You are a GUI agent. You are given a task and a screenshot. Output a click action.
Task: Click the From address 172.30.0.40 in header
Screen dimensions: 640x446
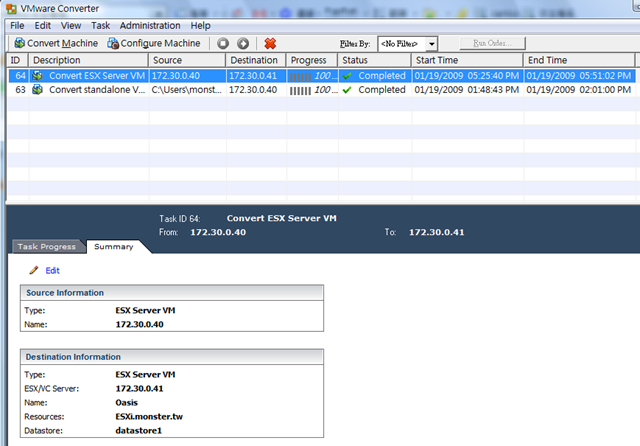[218, 232]
